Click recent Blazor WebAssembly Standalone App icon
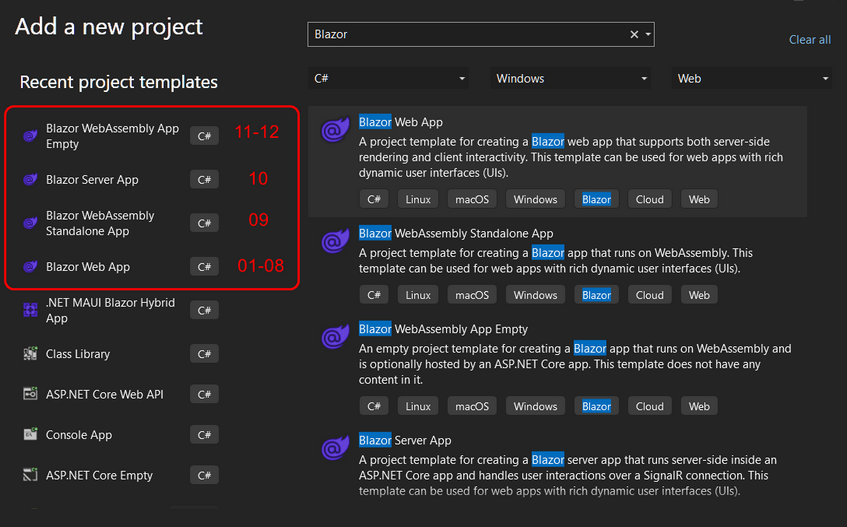Image resolution: width=847 pixels, height=527 pixels. (30, 223)
